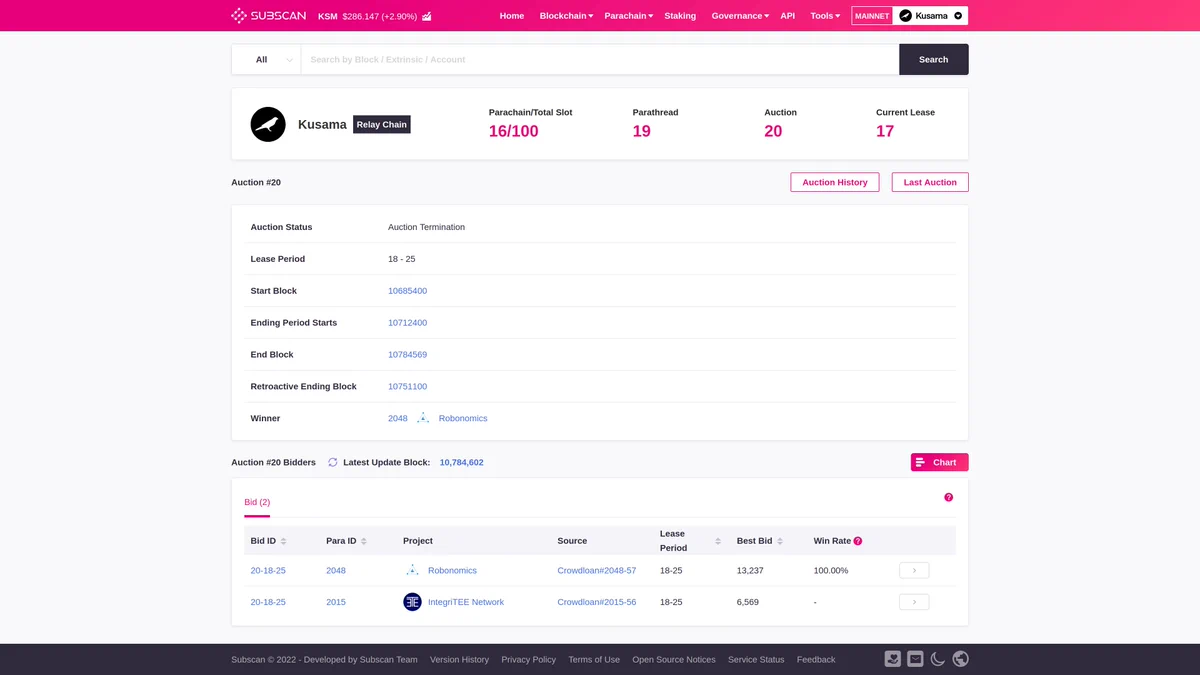1200x675 pixels.
Task: Expand the Parachain menu
Action: [629, 16]
